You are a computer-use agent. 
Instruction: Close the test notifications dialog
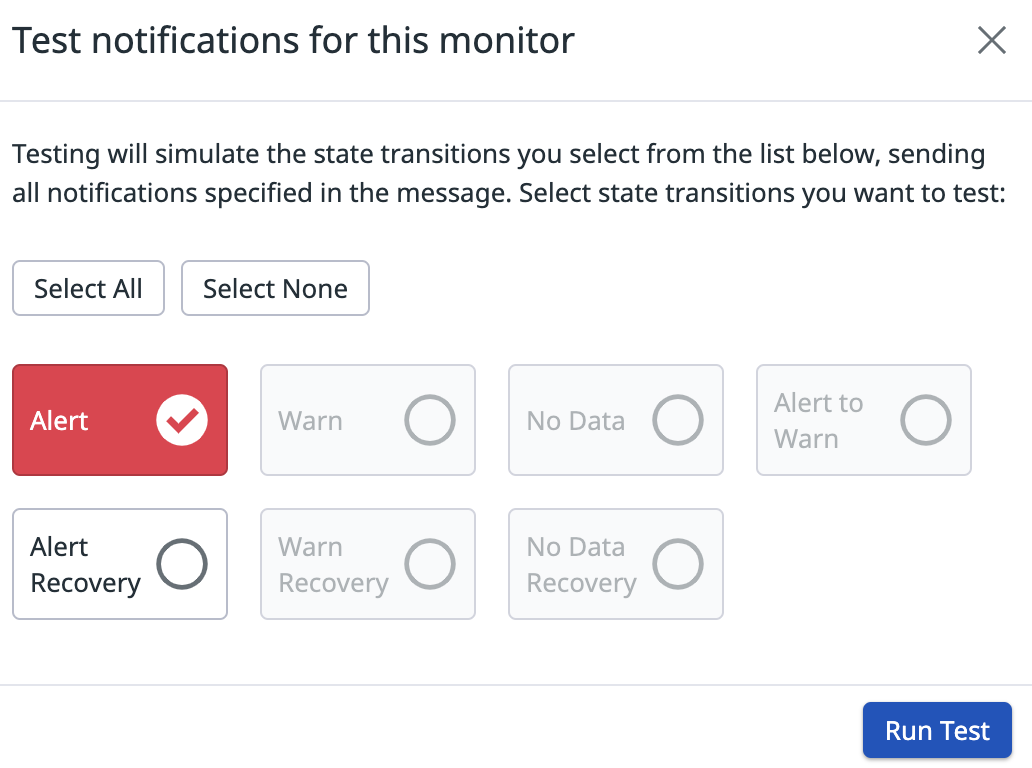pyautogui.click(x=991, y=40)
